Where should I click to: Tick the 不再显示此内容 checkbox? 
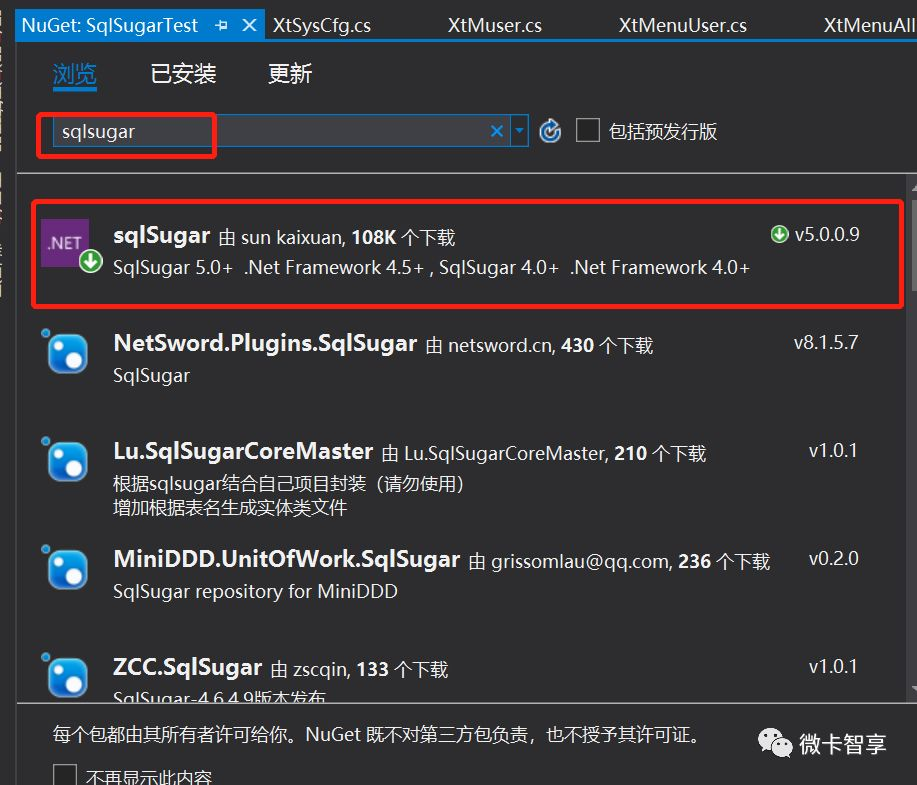tap(65, 774)
